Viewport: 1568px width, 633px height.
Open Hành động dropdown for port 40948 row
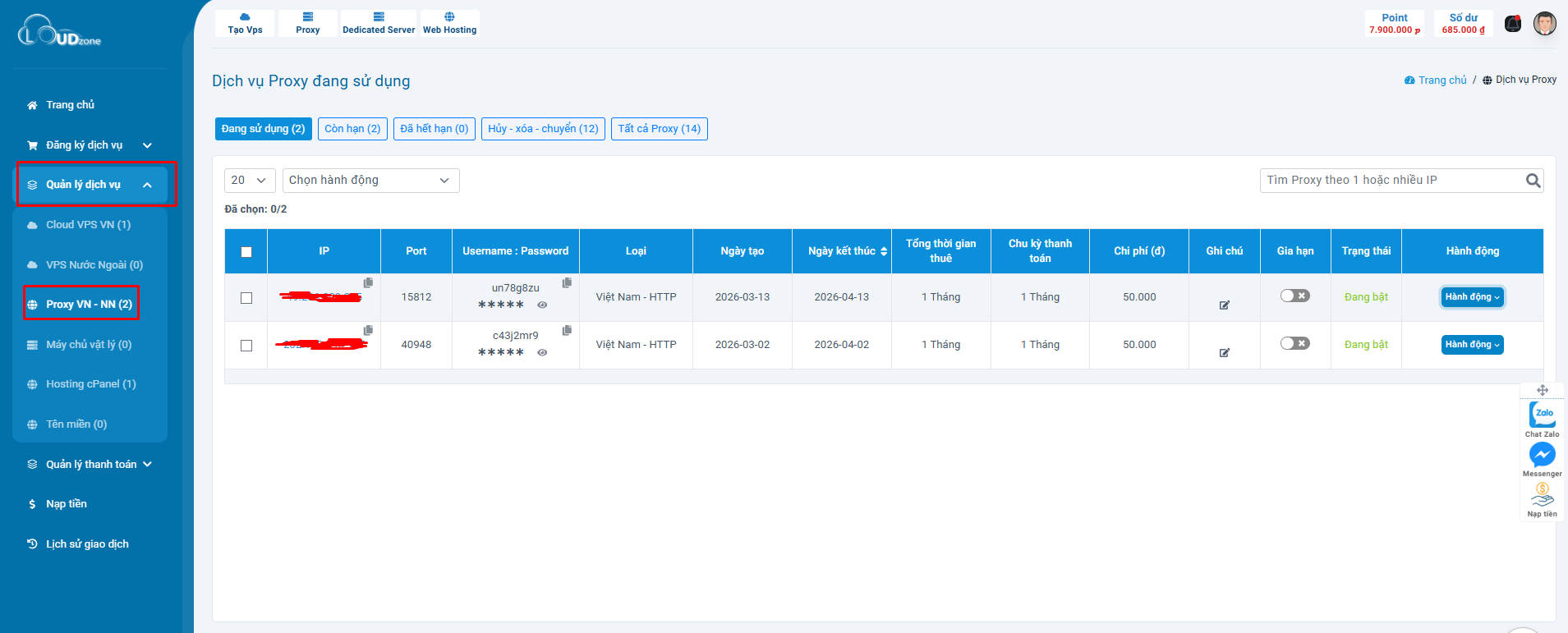tap(1472, 345)
